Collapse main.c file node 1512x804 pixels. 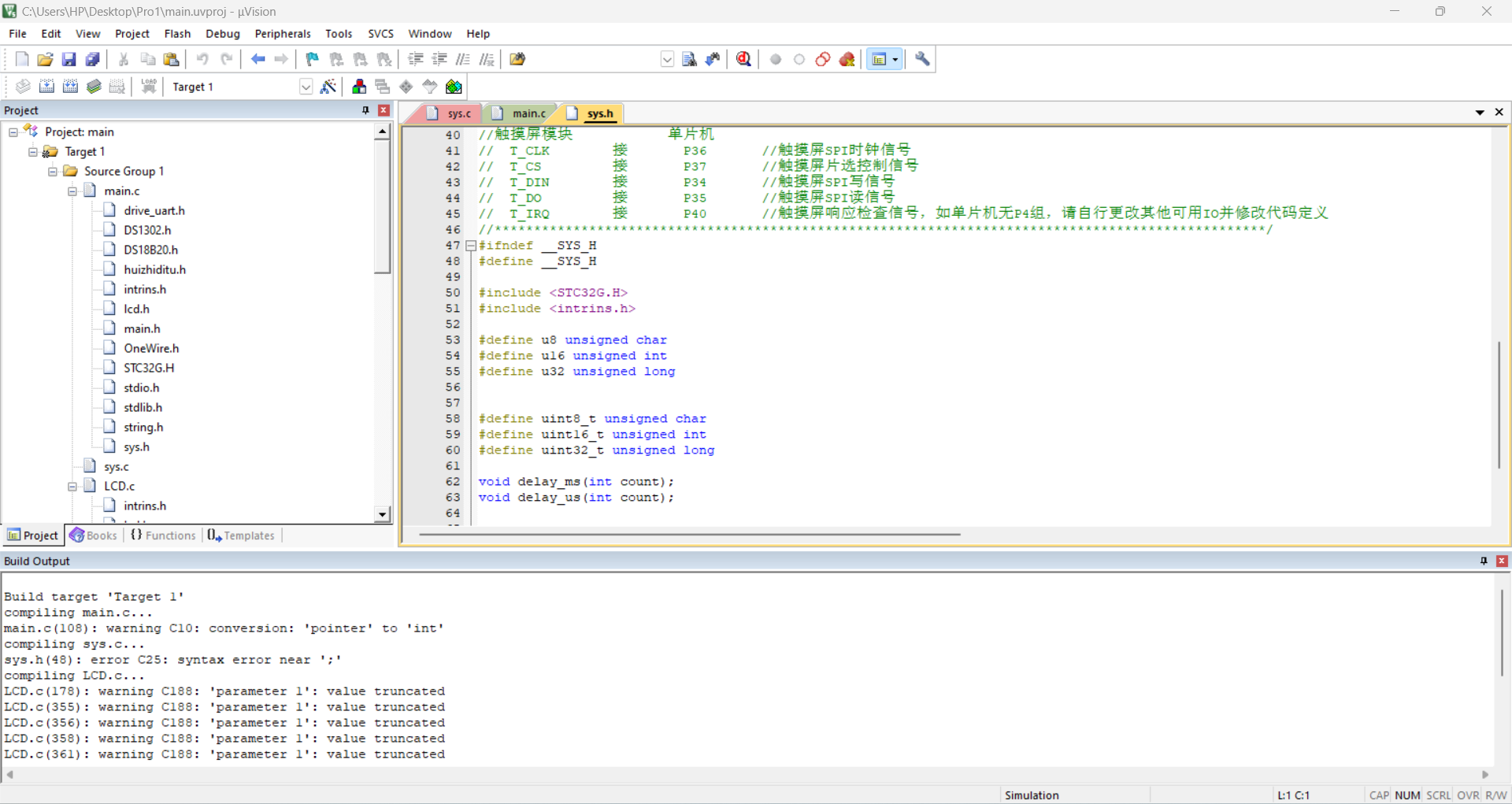click(72, 191)
